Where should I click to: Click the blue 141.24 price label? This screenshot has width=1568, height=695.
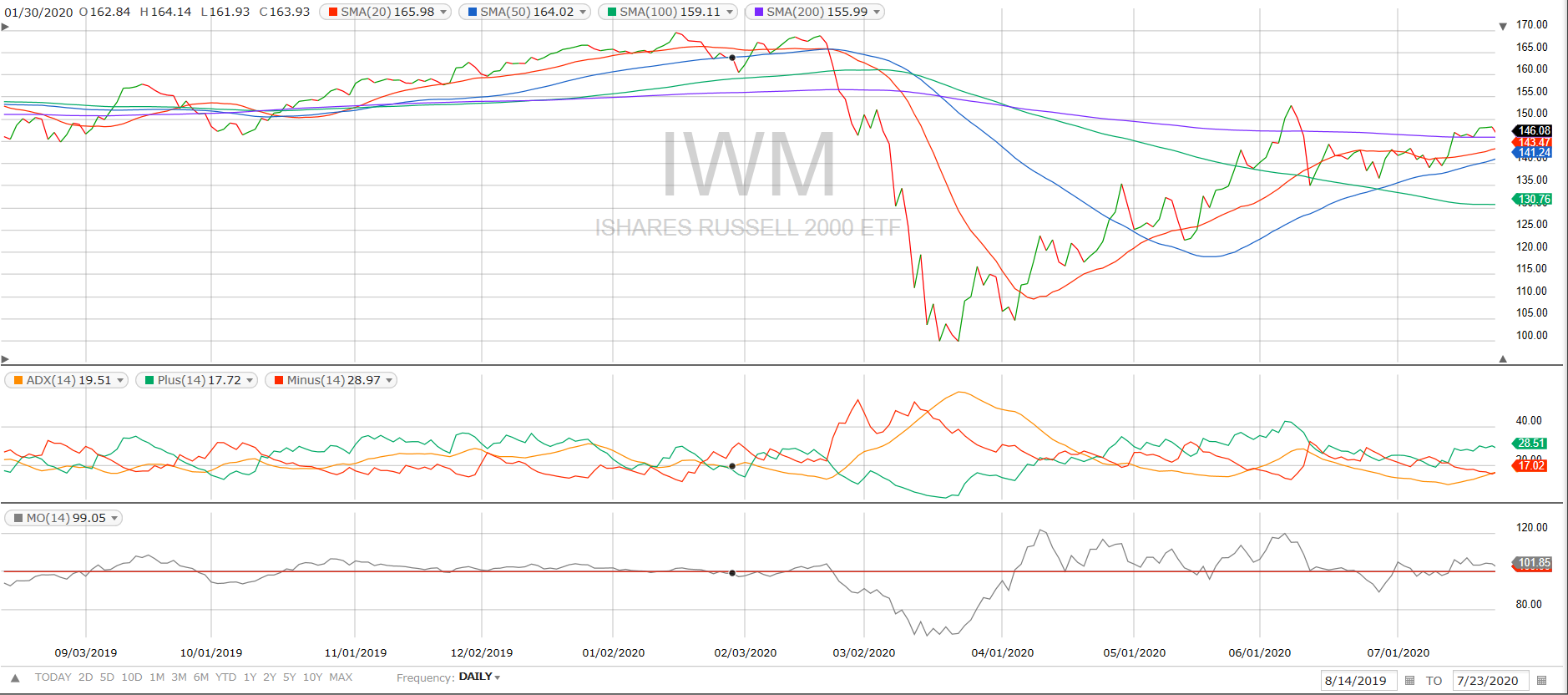pyautogui.click(x=1532, y=153)
